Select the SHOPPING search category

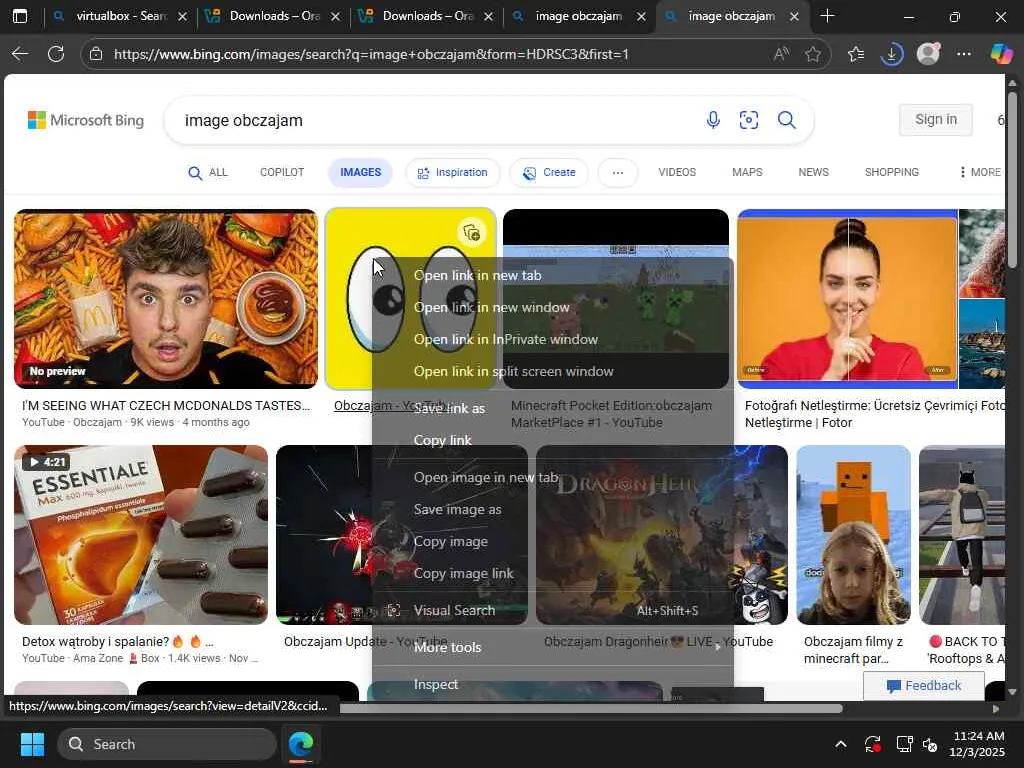point(891,172)
